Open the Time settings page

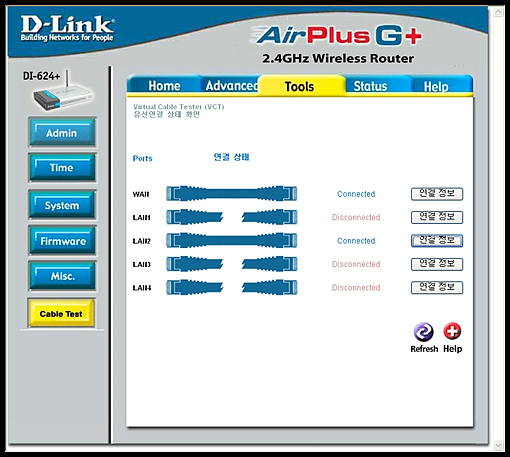pos(62,167)
